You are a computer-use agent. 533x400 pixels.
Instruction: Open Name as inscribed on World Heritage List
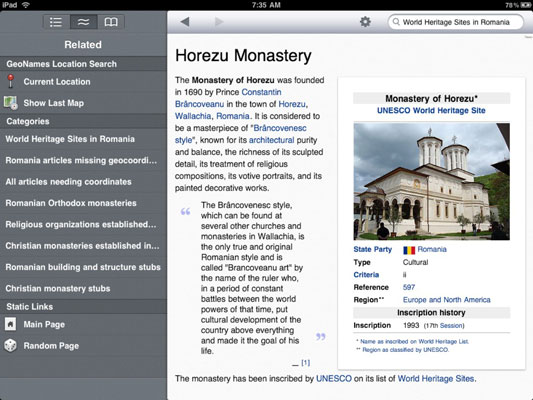point(414,342)
